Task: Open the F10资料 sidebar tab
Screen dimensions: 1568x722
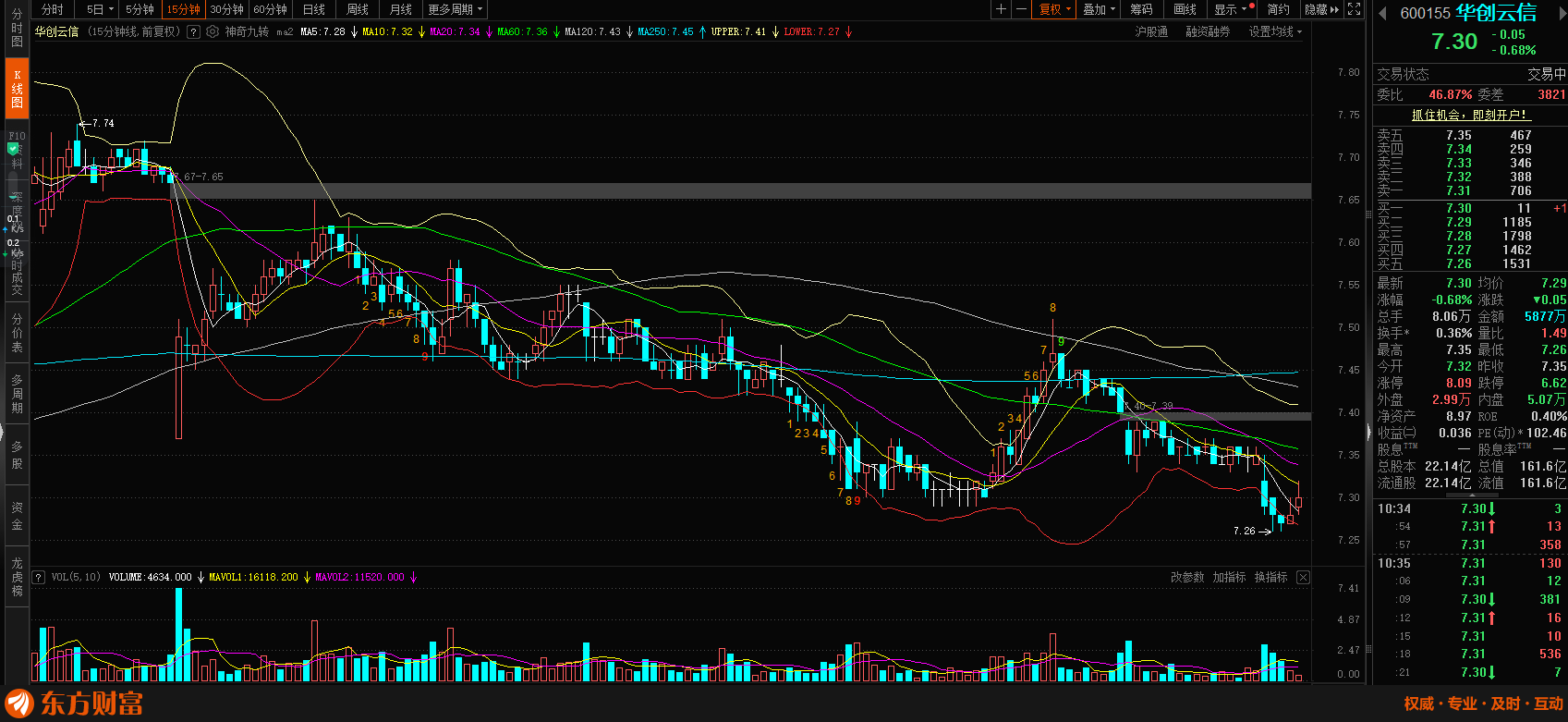Action: [17, 149]
